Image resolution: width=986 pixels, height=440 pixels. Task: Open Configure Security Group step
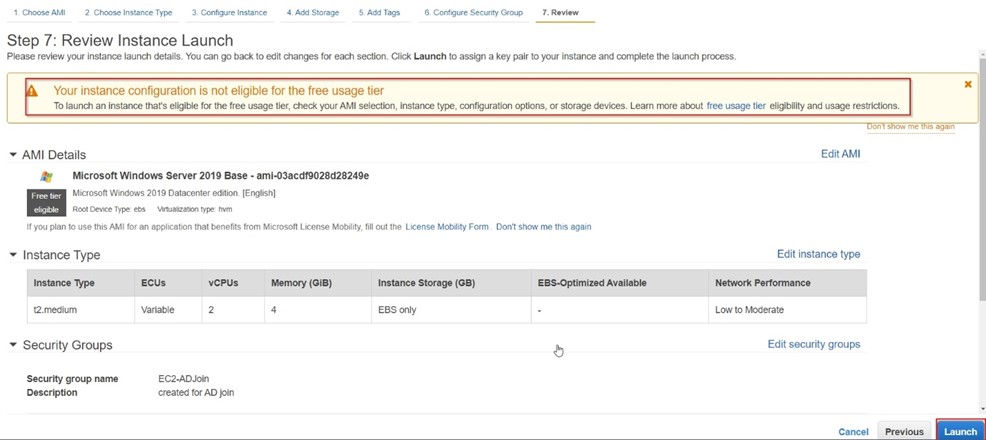click(x=473, y=13)
